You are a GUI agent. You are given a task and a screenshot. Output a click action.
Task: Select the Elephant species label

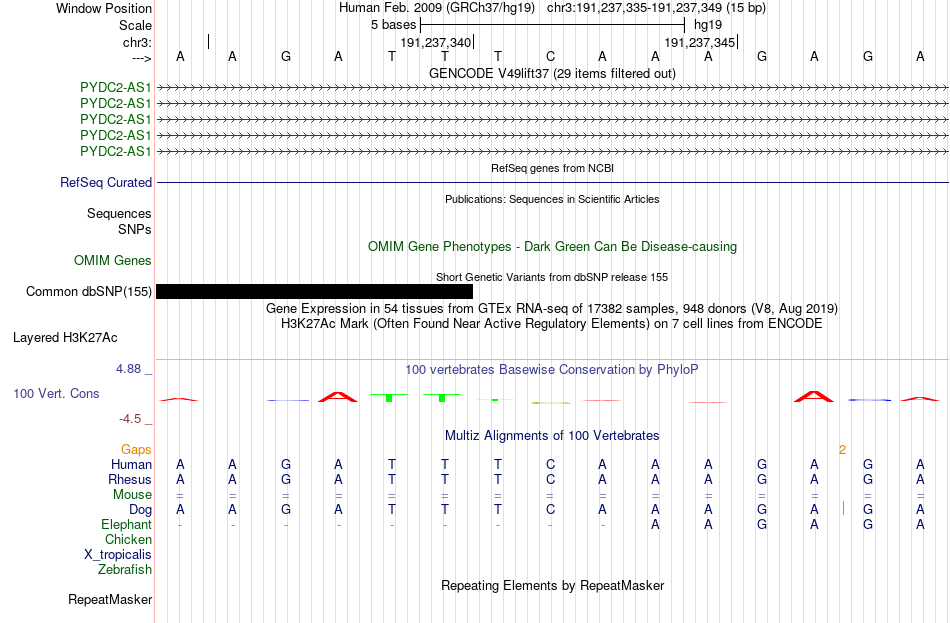(x=126, y=525)
